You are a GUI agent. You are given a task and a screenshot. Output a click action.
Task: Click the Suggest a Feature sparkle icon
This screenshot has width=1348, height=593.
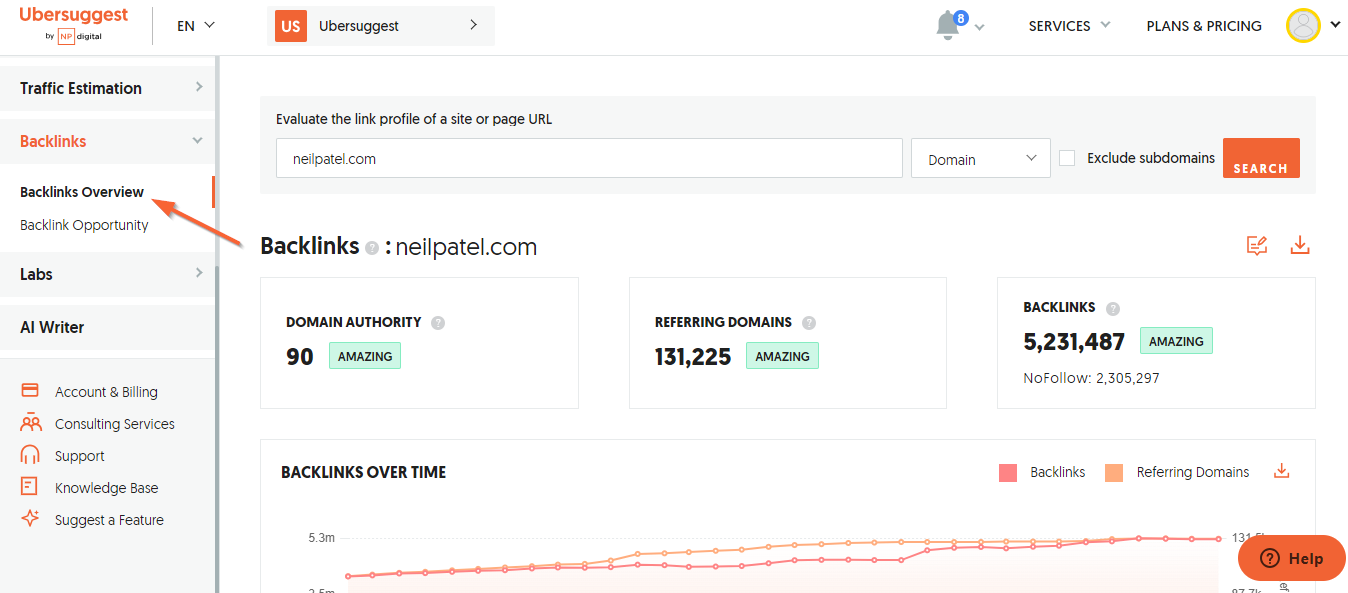coord(30,519)
